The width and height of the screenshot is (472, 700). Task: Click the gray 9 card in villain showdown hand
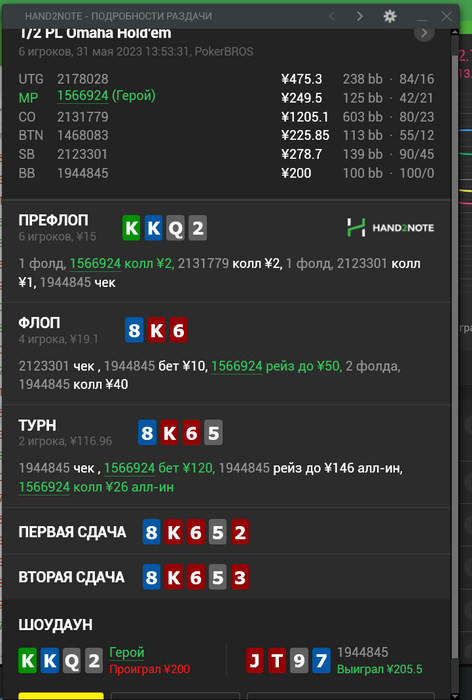pyautogui.click(x=299, y=661)
